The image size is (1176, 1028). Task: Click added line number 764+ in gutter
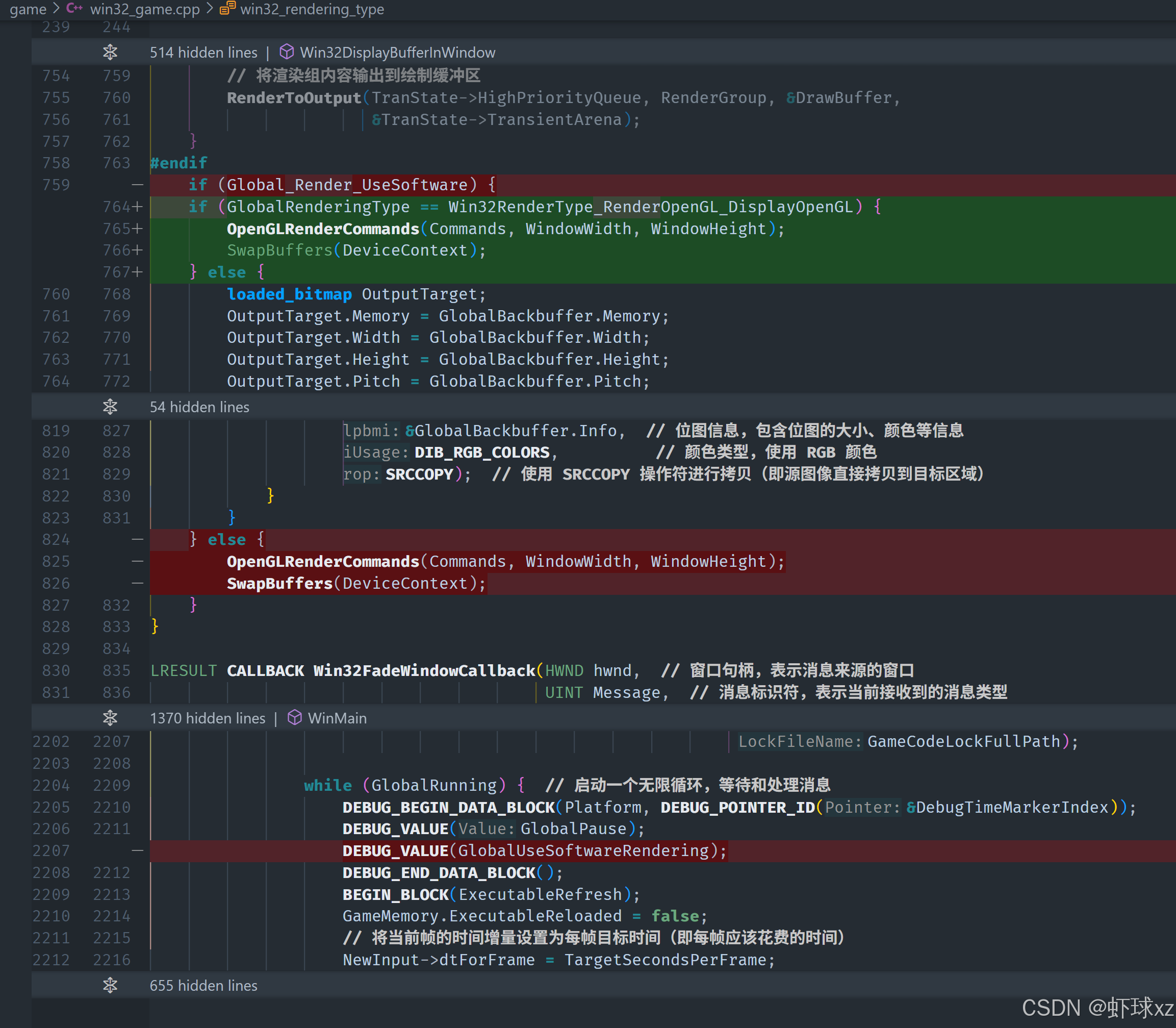[121, 207]
